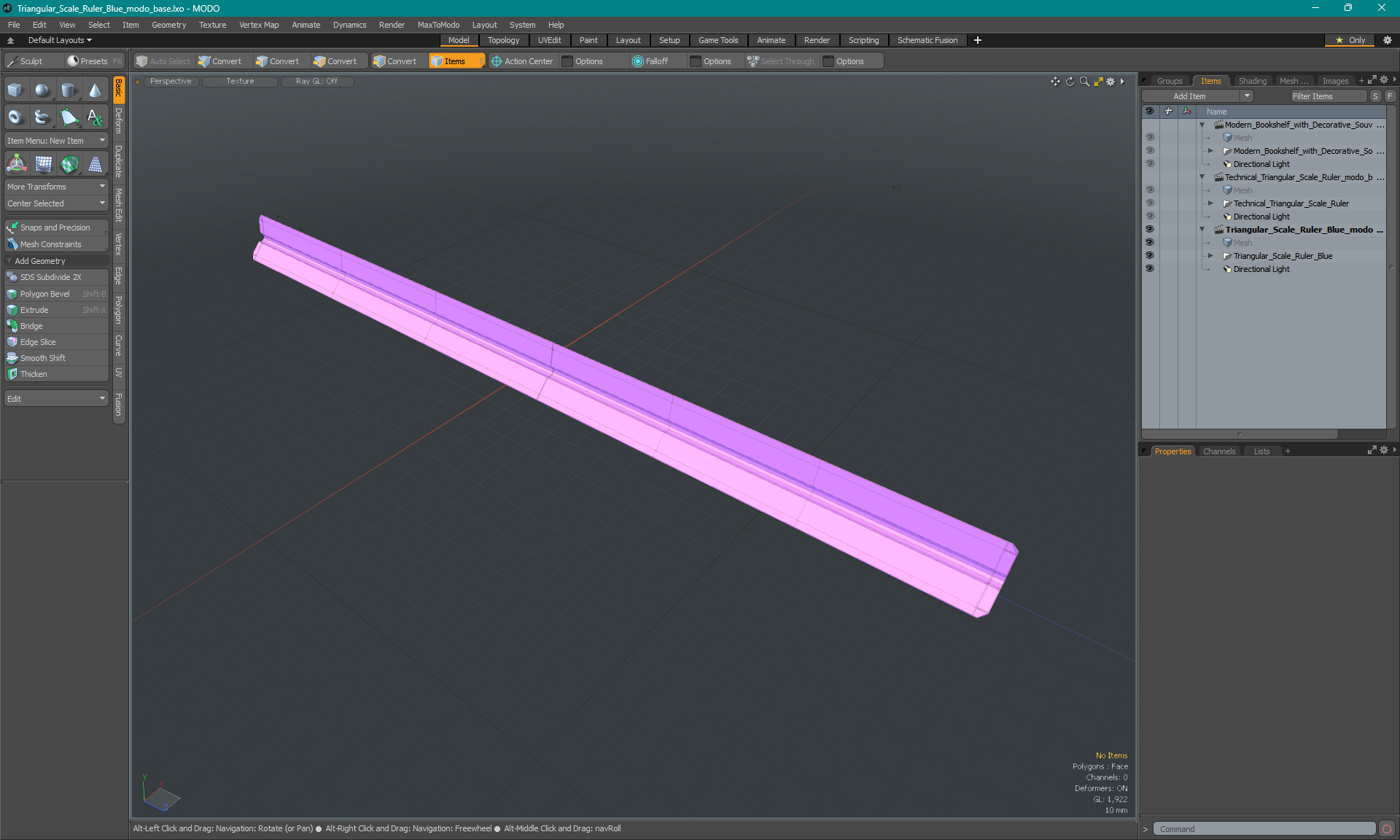Open the Items panel settings gear
This screenshot has width=1400, height=840.
click(1384, 80)
